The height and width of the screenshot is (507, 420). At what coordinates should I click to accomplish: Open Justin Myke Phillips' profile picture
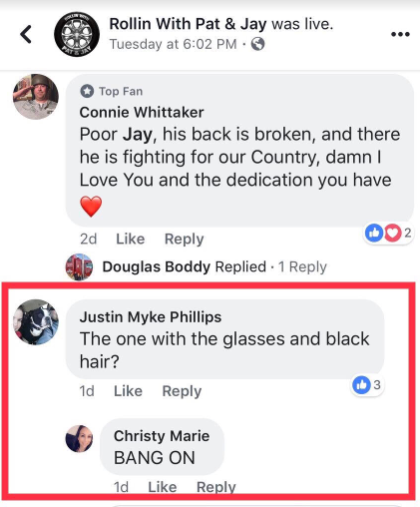[36, 322]
